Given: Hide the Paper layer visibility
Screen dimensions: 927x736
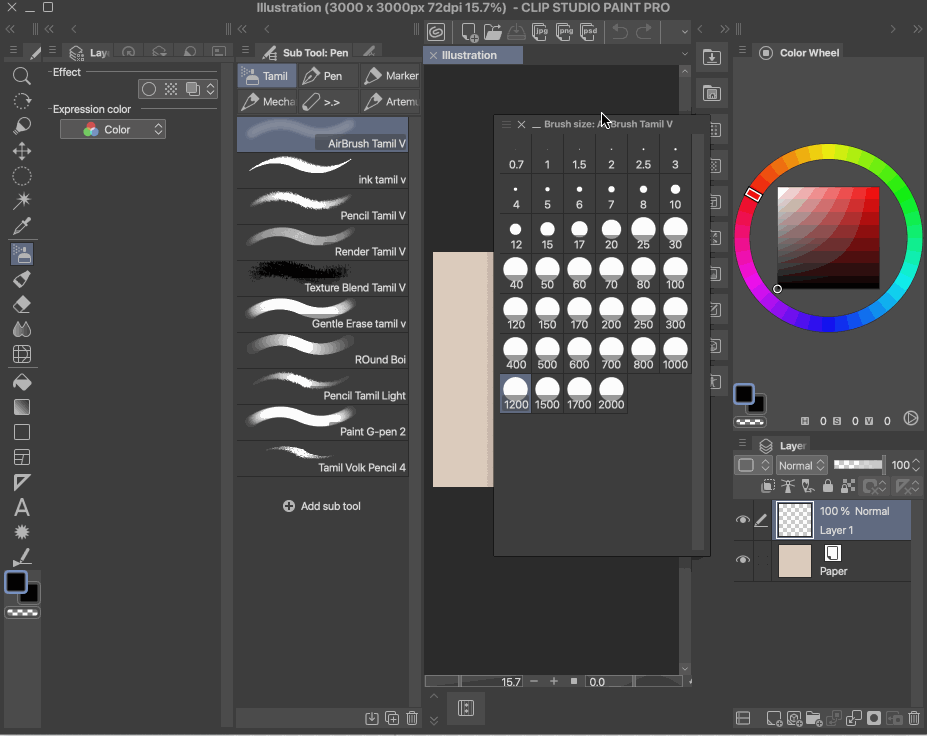Looking at the screenshot, I should (x=742, y=560).
